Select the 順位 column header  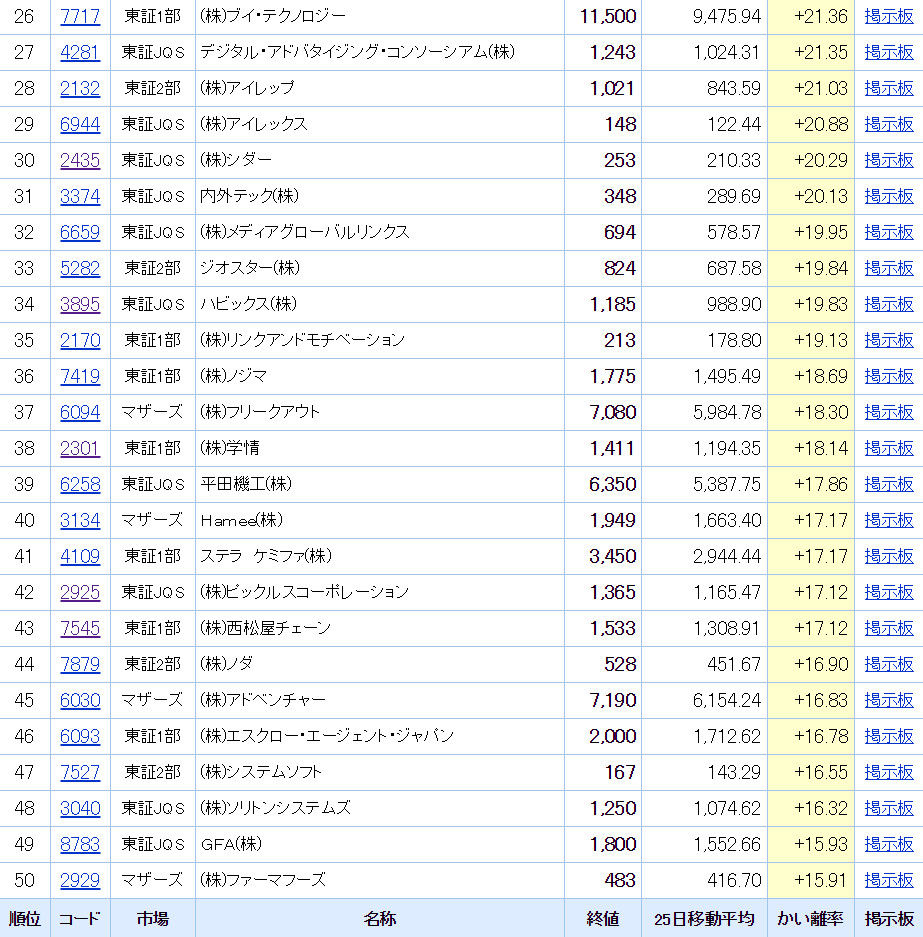pyautogui.click(x=24, y=918)
